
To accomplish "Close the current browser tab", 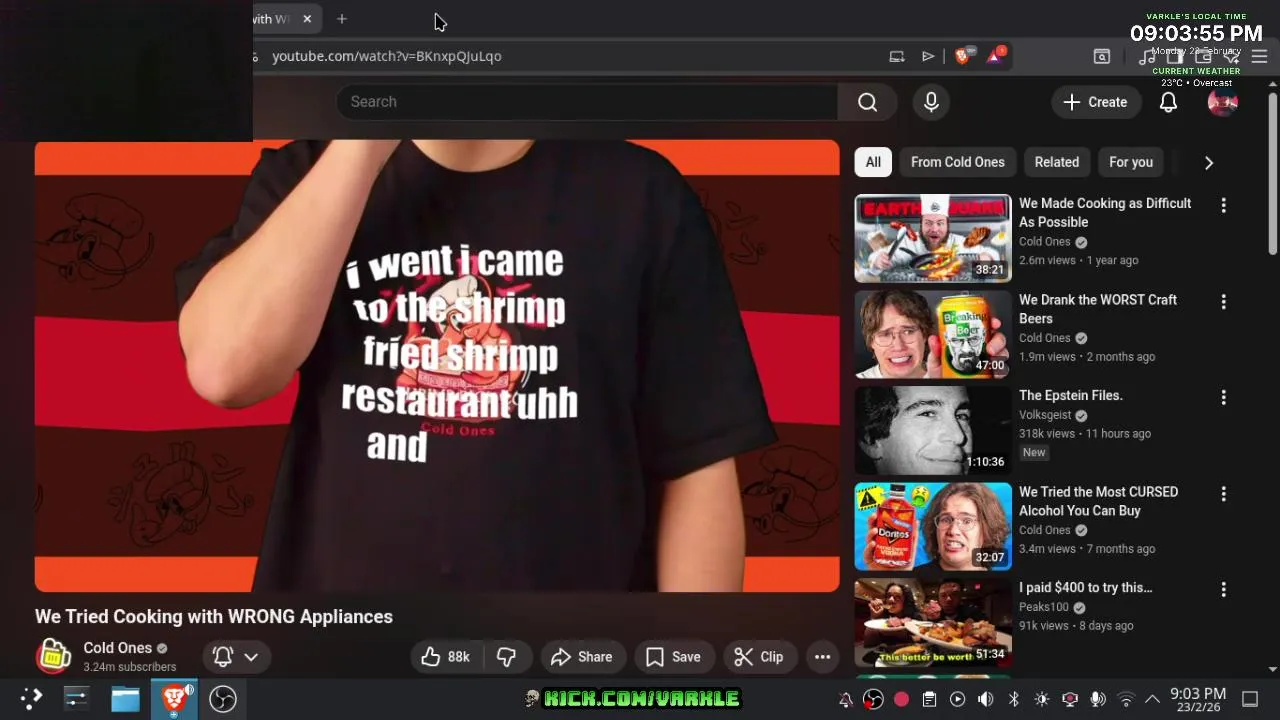I will (x=307, y=19).
